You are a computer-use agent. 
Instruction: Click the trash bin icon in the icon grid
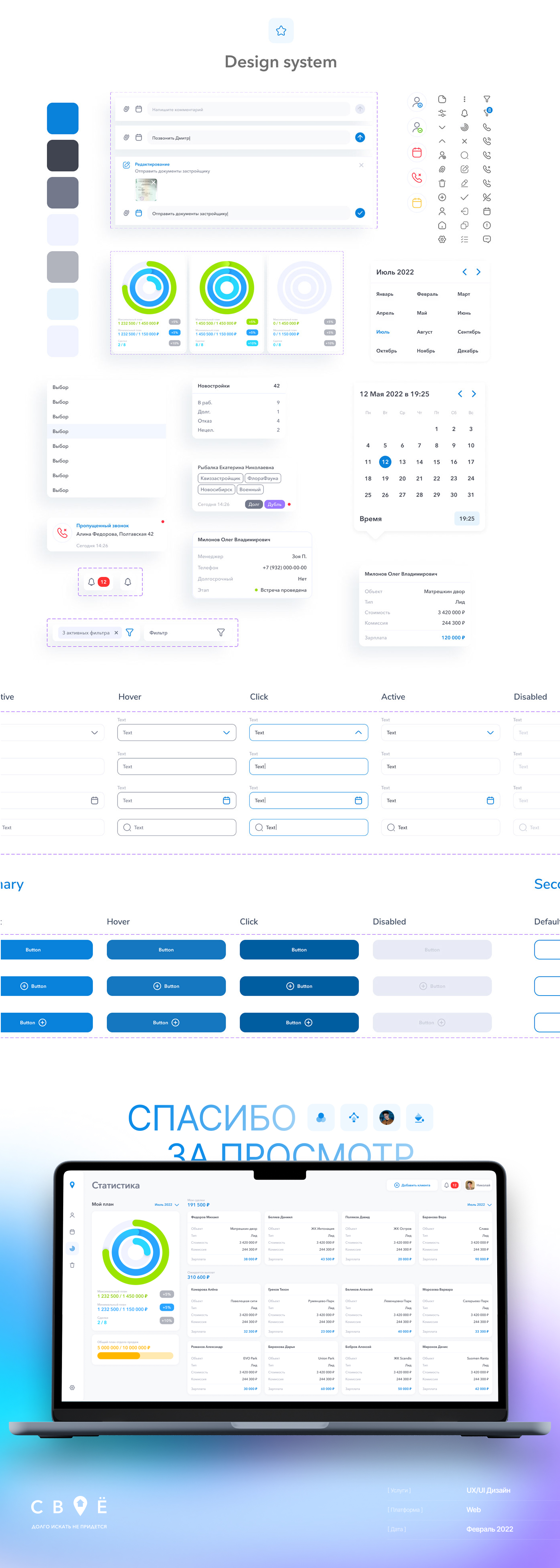coord(442,183)
